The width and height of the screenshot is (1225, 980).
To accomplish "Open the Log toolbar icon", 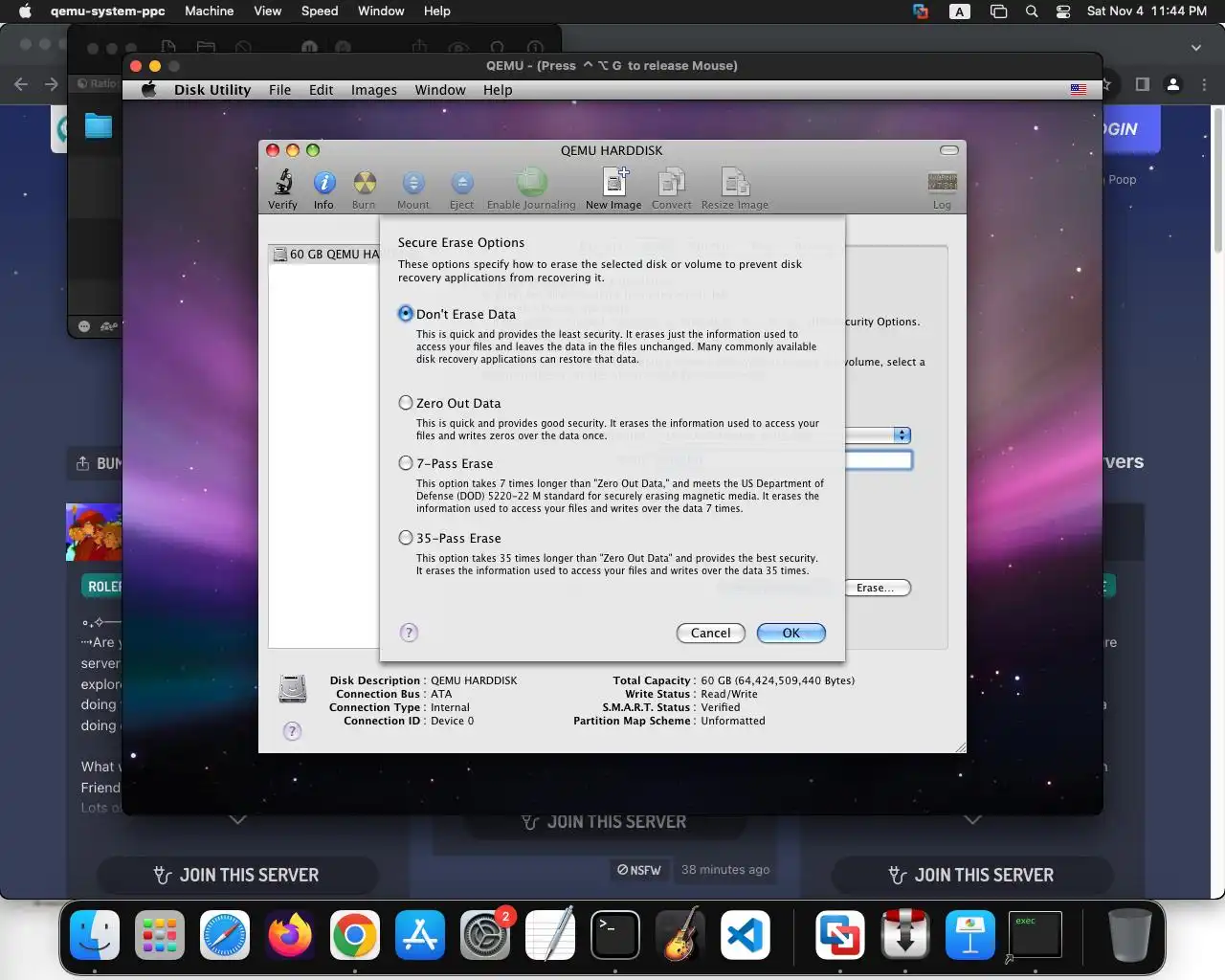I will pos(942,183).
